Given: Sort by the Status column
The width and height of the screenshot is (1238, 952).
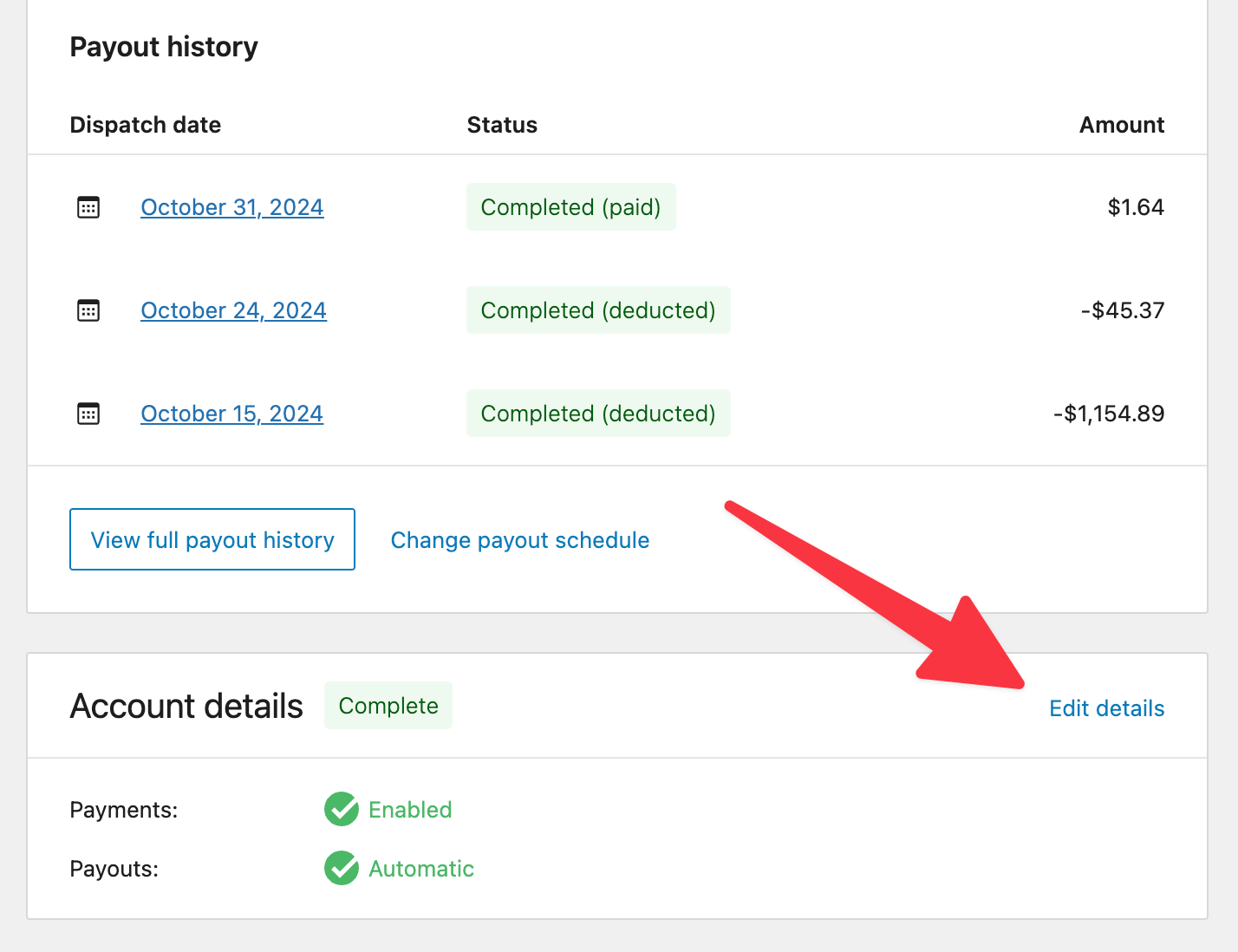Looking at the screenshot, I should tap(502, 124).
